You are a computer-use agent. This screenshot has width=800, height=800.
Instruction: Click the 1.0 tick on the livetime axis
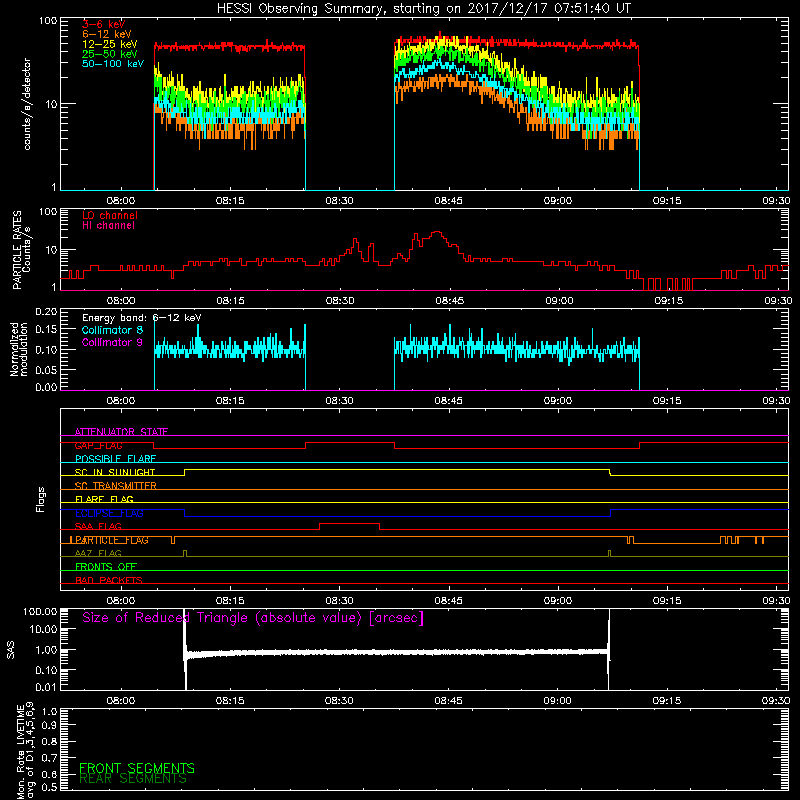tap(49, 712)
